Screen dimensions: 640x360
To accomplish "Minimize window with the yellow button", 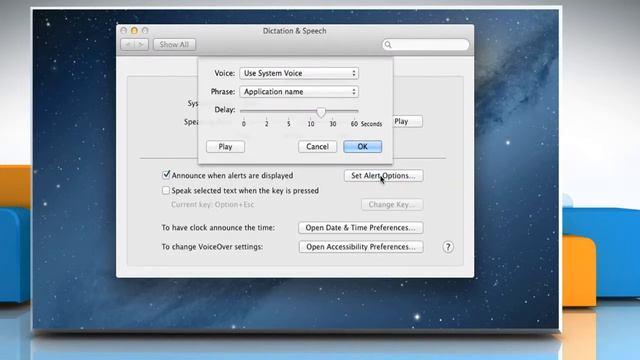I will [x=134, y=31].
